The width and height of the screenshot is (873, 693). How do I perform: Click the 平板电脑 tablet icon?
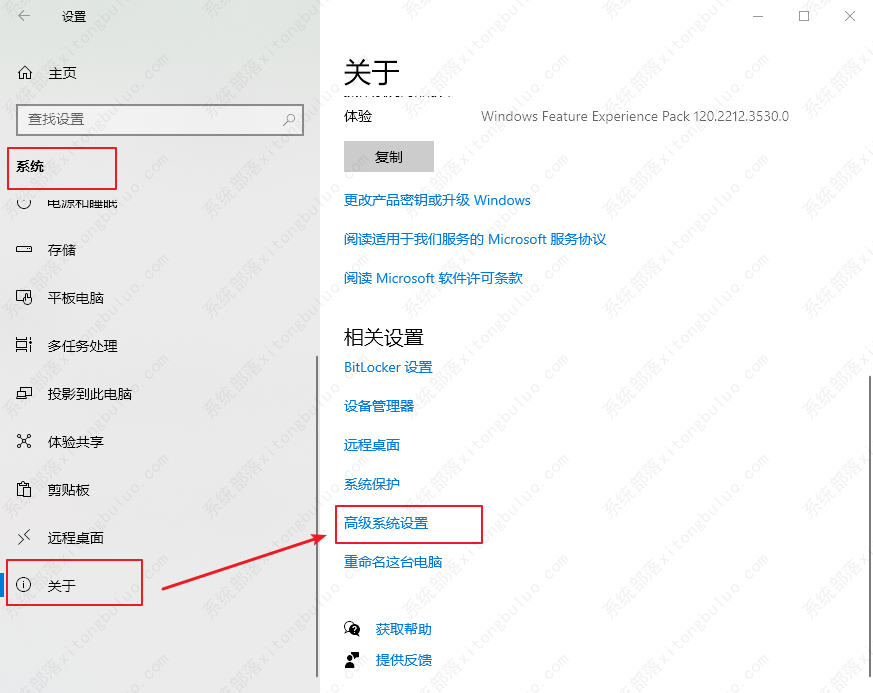tap(25, 298)
